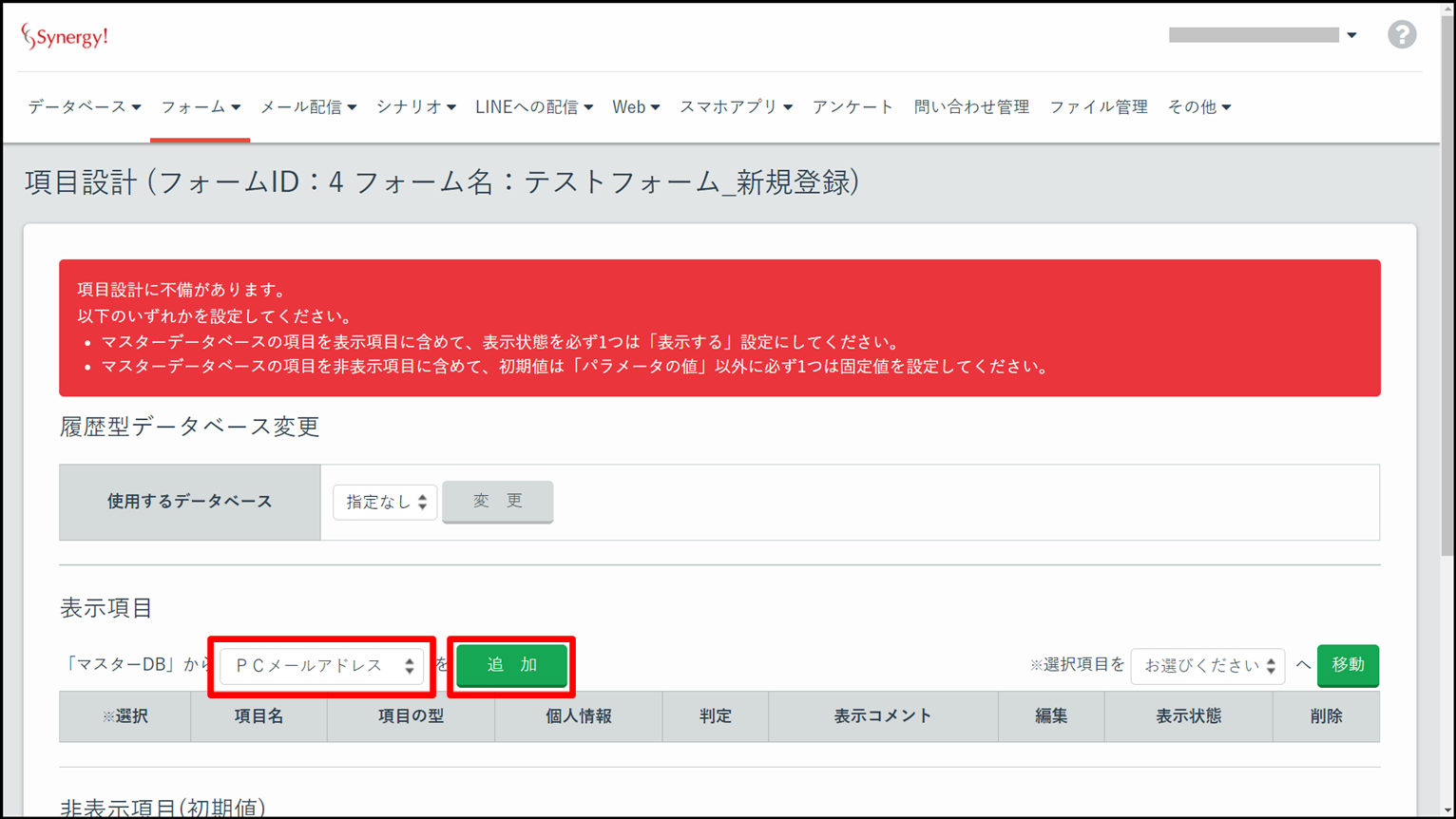Expand the その他 menu

(1198, 107)
